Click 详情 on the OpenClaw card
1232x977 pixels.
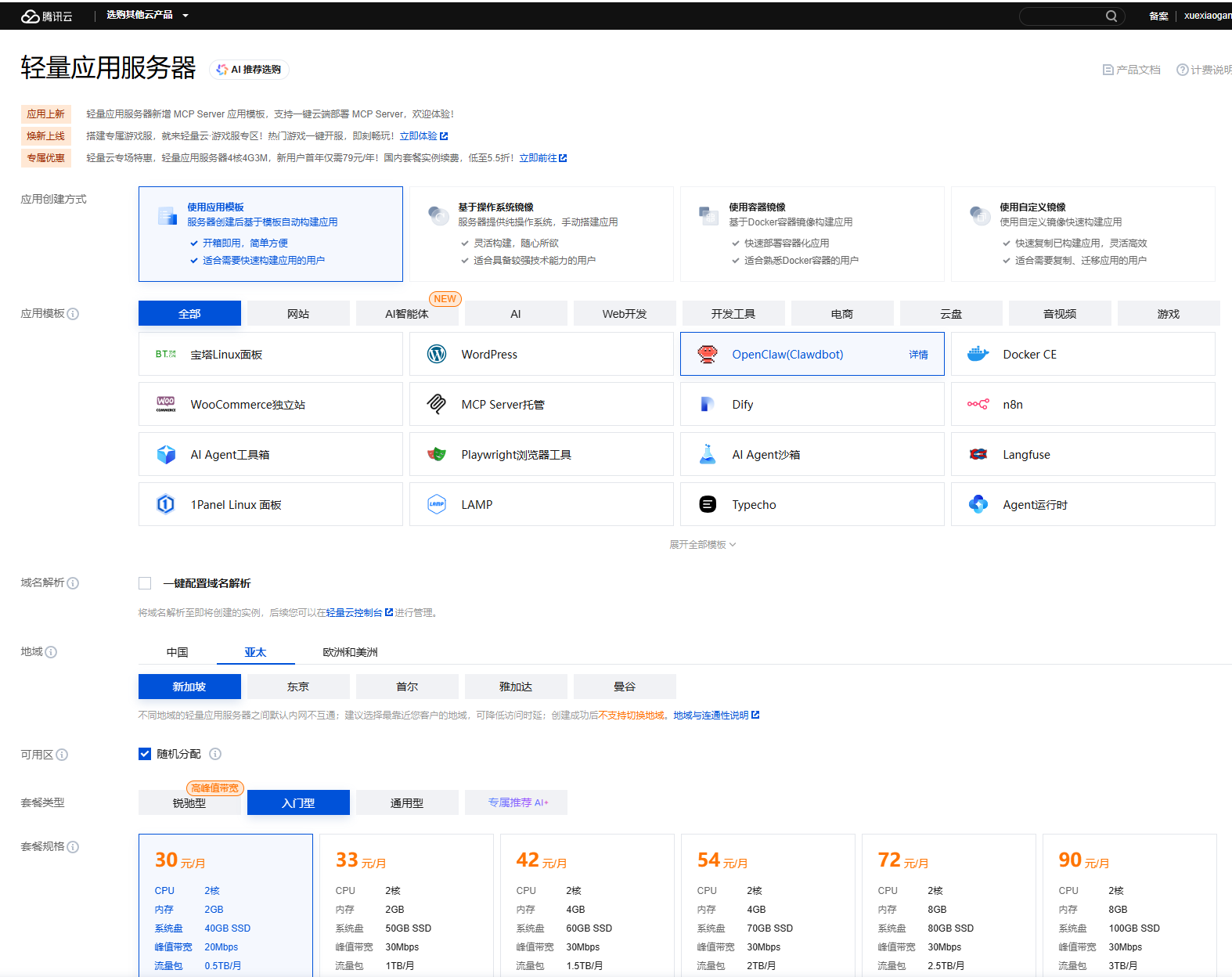[x=919, y=355]
